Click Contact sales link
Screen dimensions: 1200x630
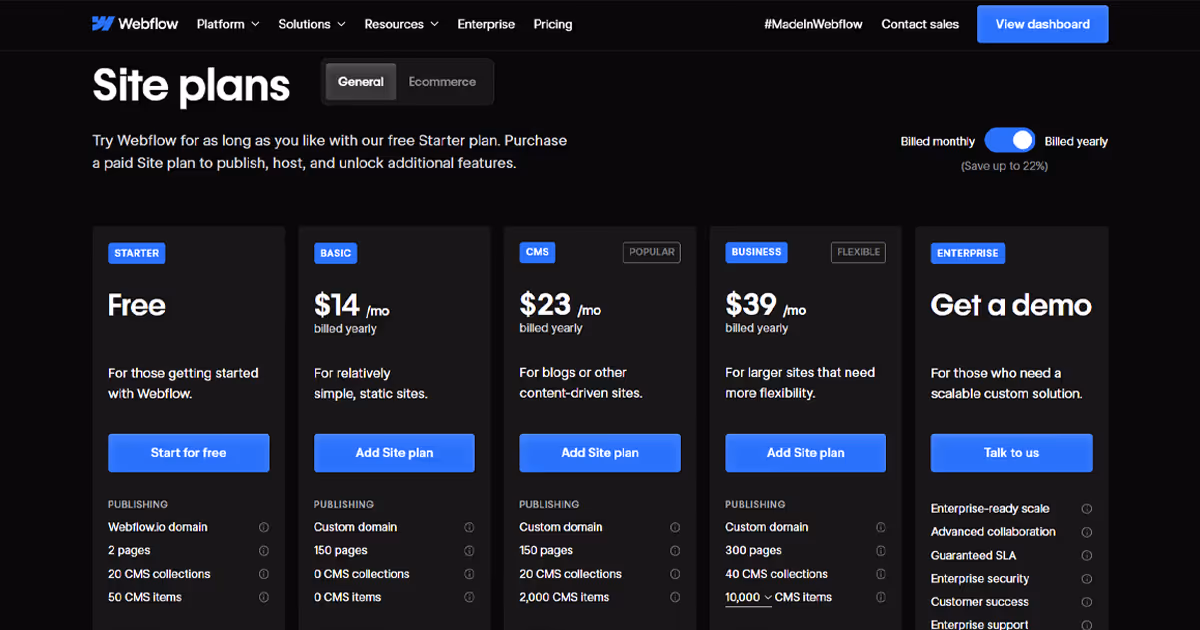pos(920,24)
